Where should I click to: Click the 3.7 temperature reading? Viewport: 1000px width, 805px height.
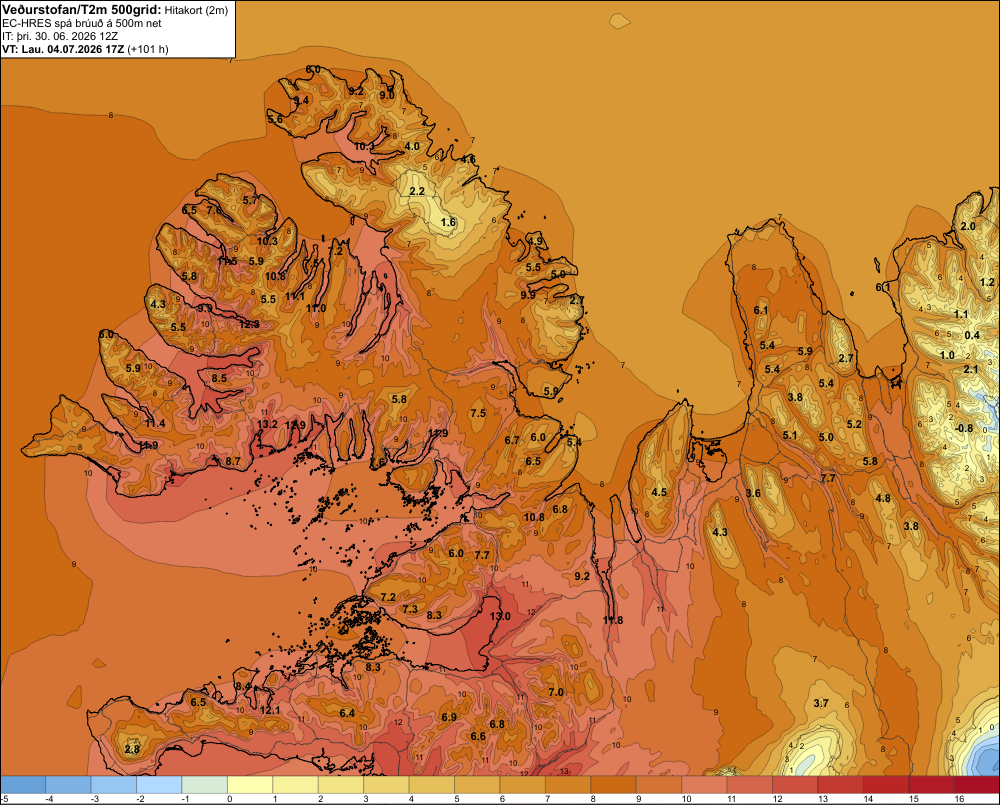point(821,703)
